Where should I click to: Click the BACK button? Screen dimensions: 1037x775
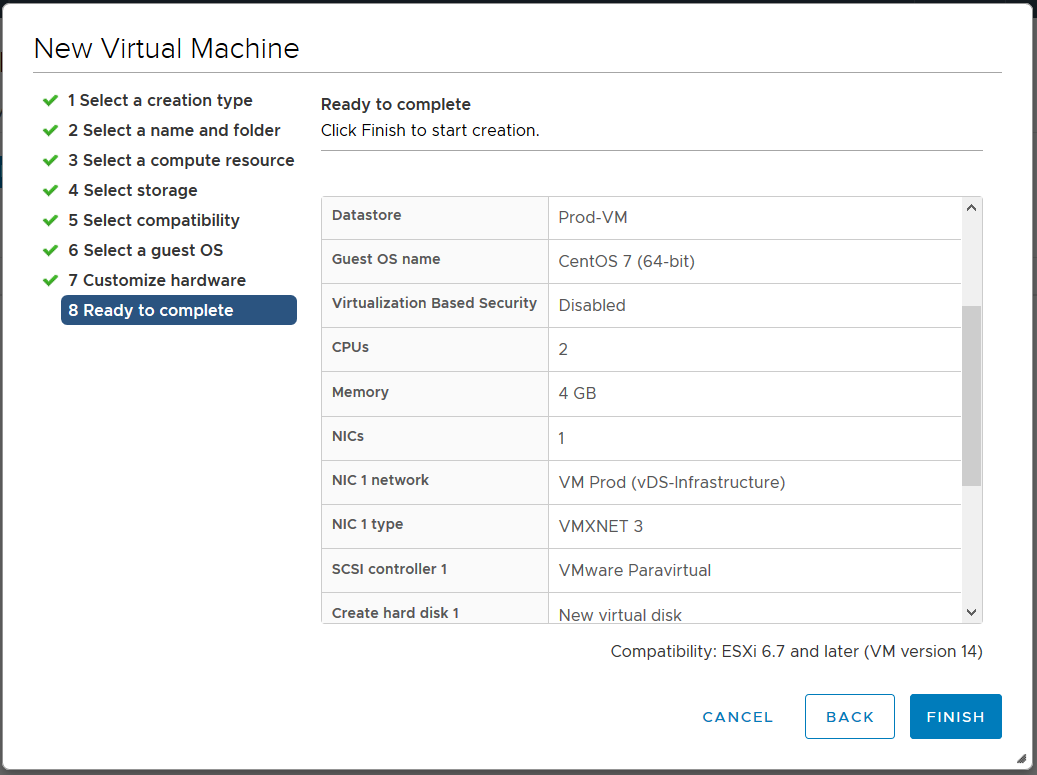[x=849, y=716]
